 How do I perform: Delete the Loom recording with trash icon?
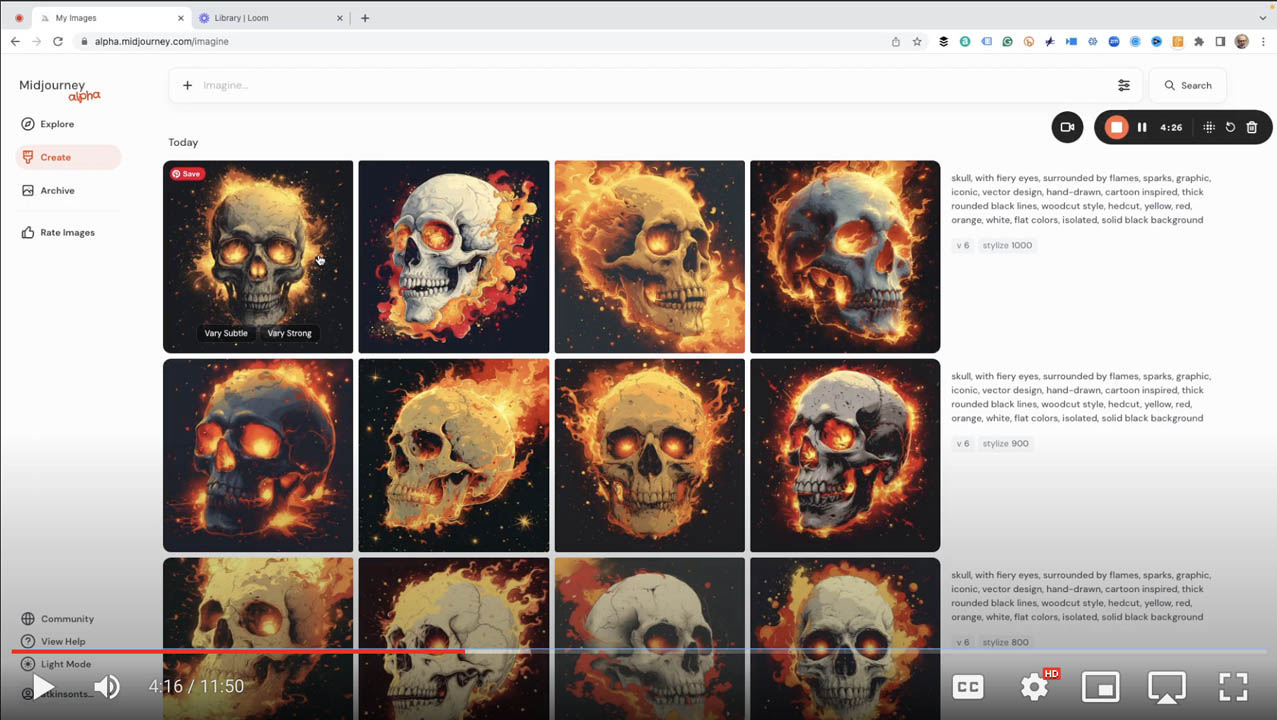pos(1251,127)
